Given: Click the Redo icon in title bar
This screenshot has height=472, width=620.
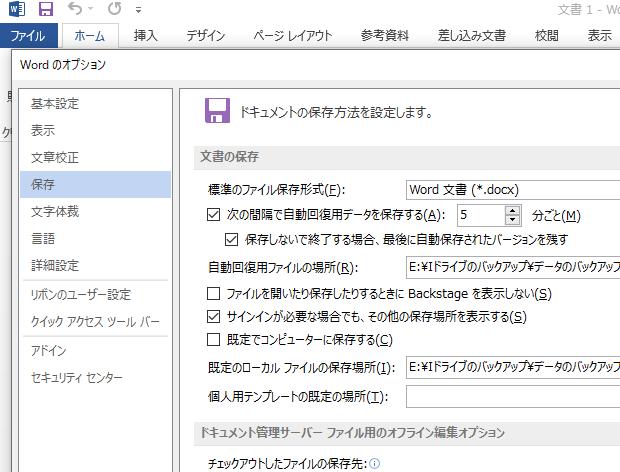Looking at the screenshot, I should [114, 10].
